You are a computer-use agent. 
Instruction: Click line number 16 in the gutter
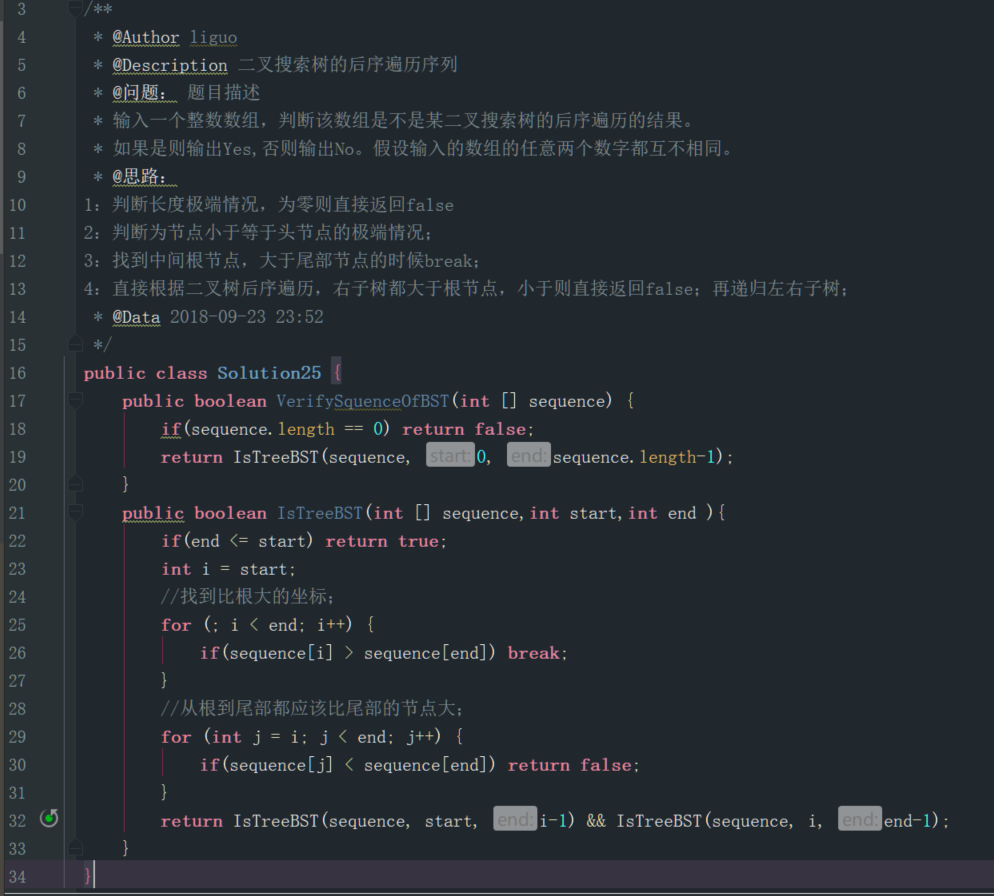[x=18, y=373]
